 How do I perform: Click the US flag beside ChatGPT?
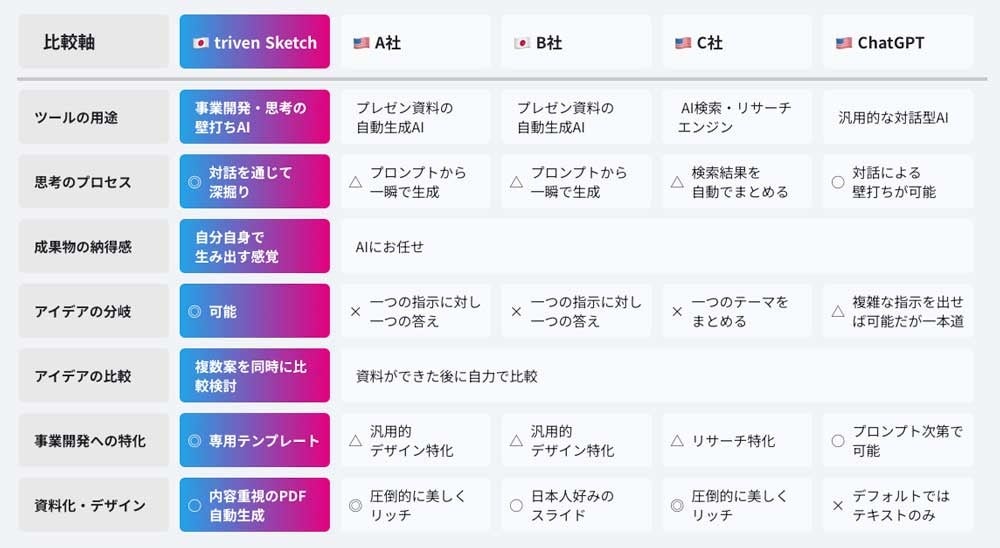pos(843,43)
